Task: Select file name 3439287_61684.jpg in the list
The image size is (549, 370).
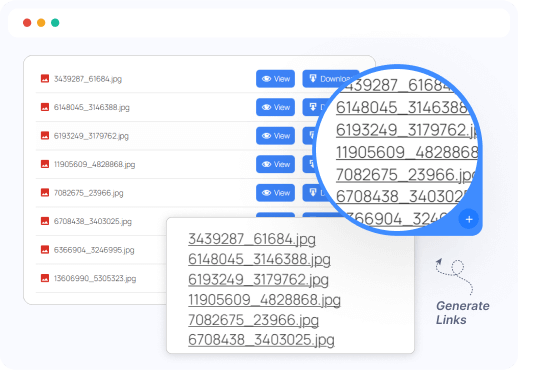Action: tap(88, 79)
